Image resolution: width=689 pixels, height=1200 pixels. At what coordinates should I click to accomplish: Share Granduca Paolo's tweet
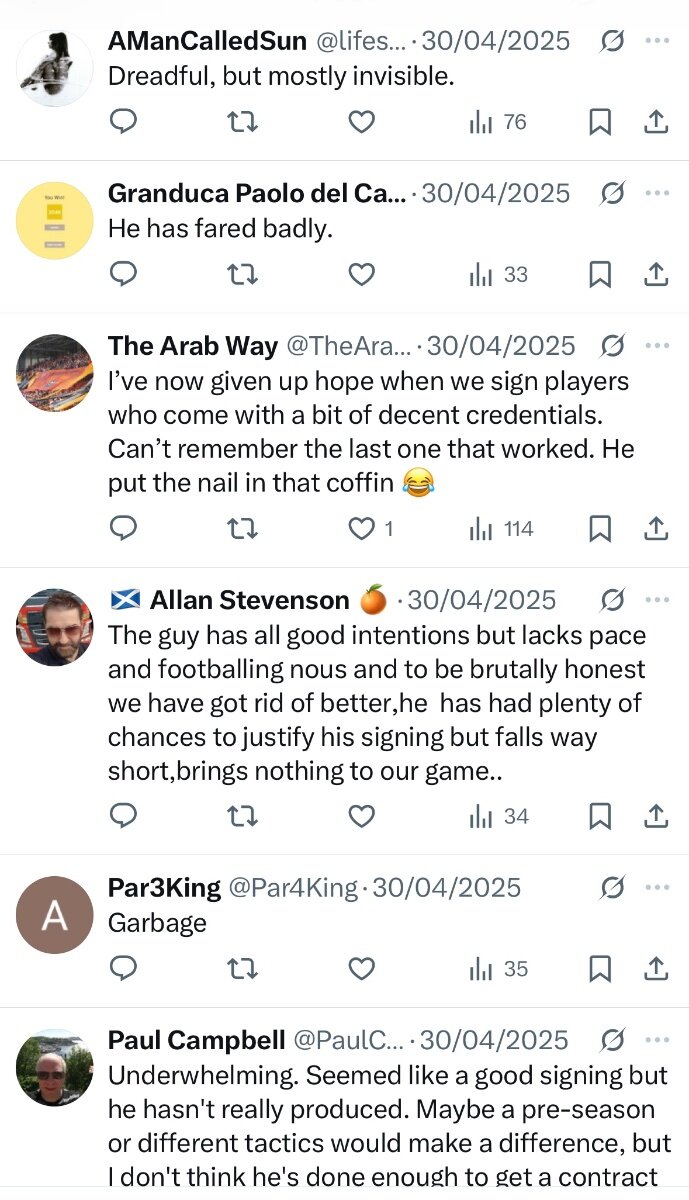[655, 274]
